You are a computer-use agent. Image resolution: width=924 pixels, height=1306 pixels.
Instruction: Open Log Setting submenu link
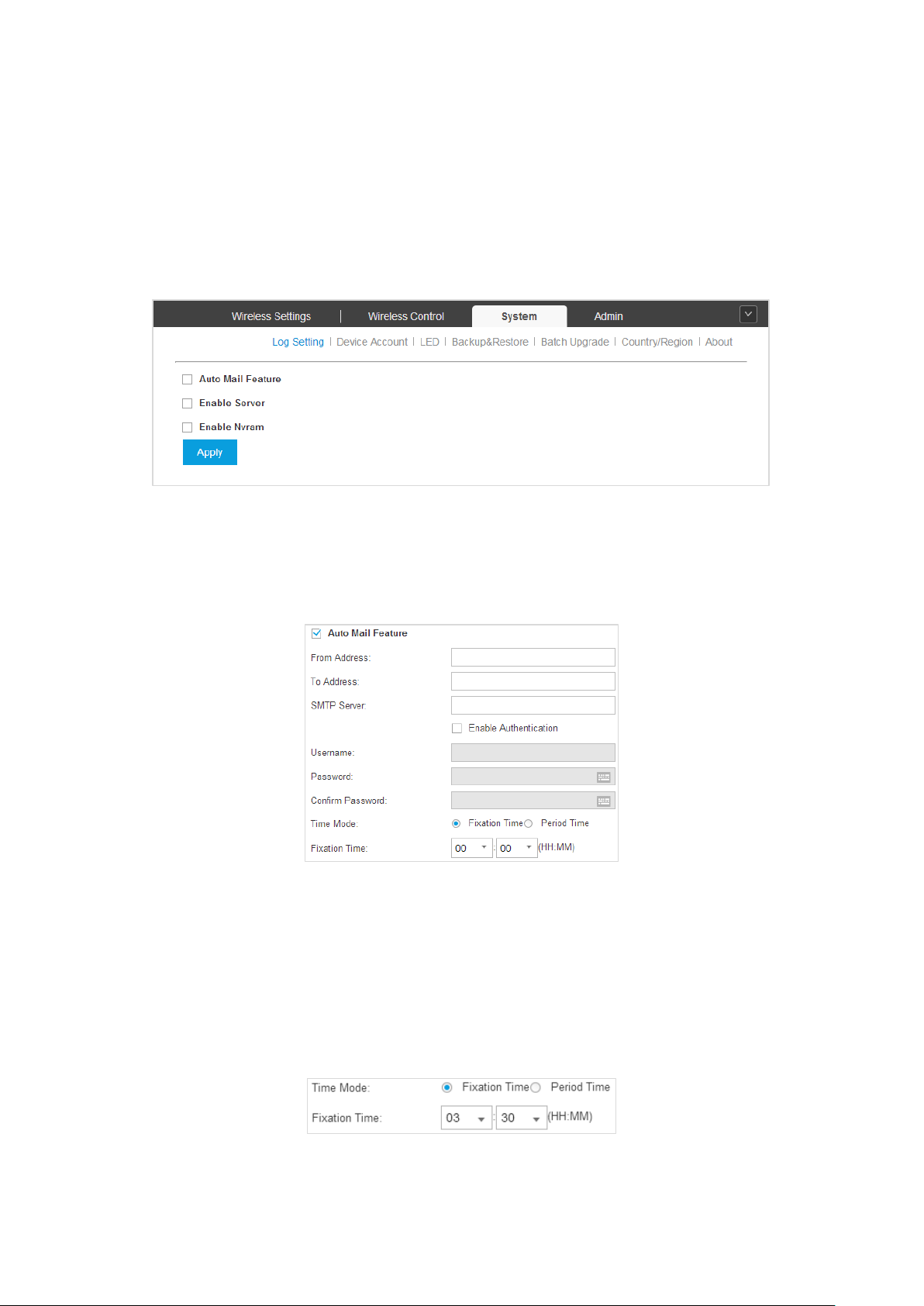298,342
